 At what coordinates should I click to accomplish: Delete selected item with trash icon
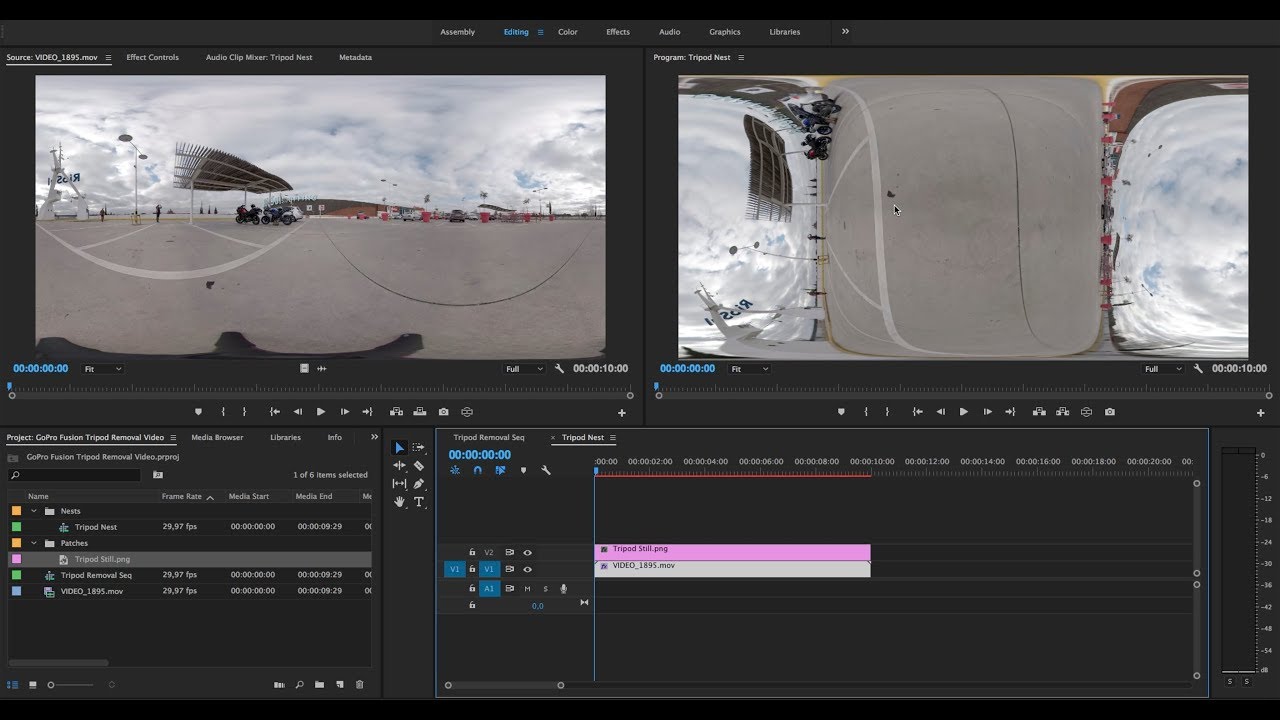(x=360, y=685)
